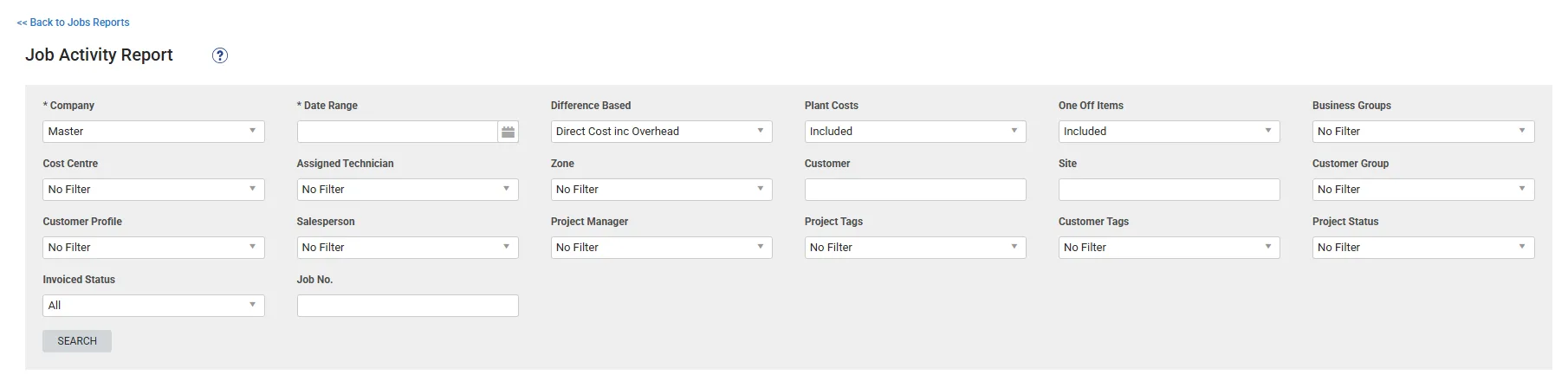Open the Customer Profile dropdown
The width and height of the screenshot is (1568, 381).
coord(153,248)
